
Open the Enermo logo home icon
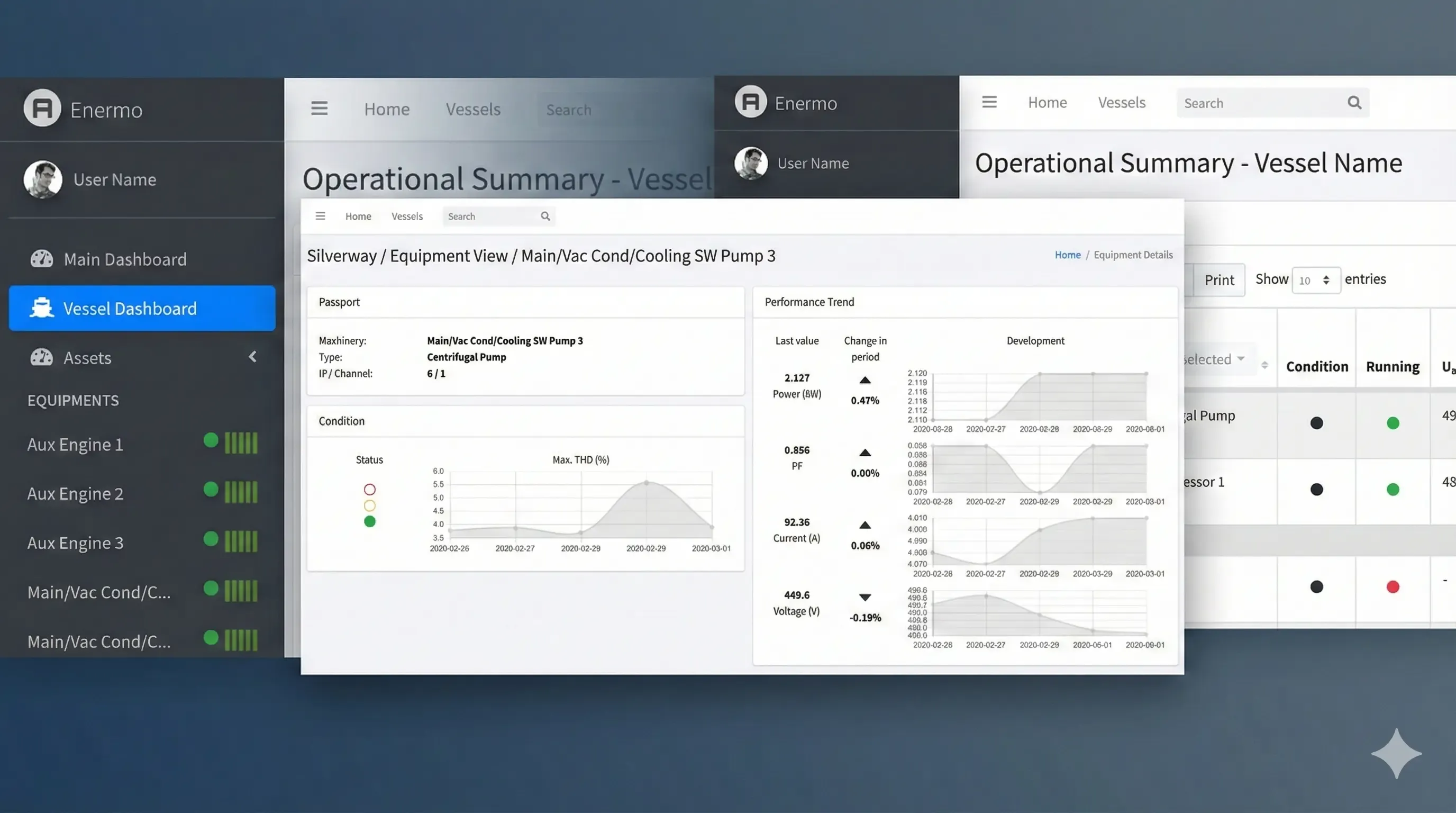[41, 108]
